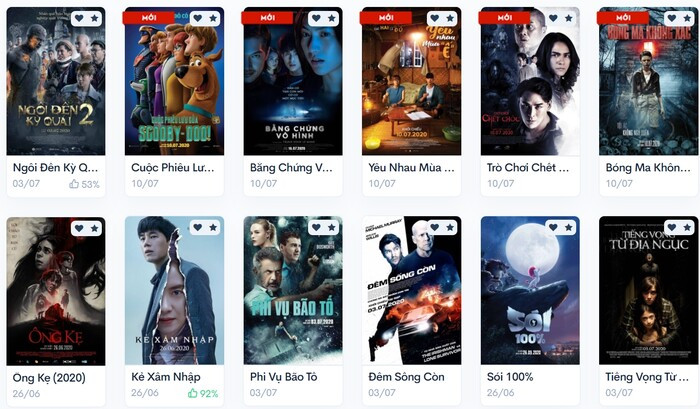
Task: Click the 53% thumbs-up rating icon
Action: click(74, 184)
